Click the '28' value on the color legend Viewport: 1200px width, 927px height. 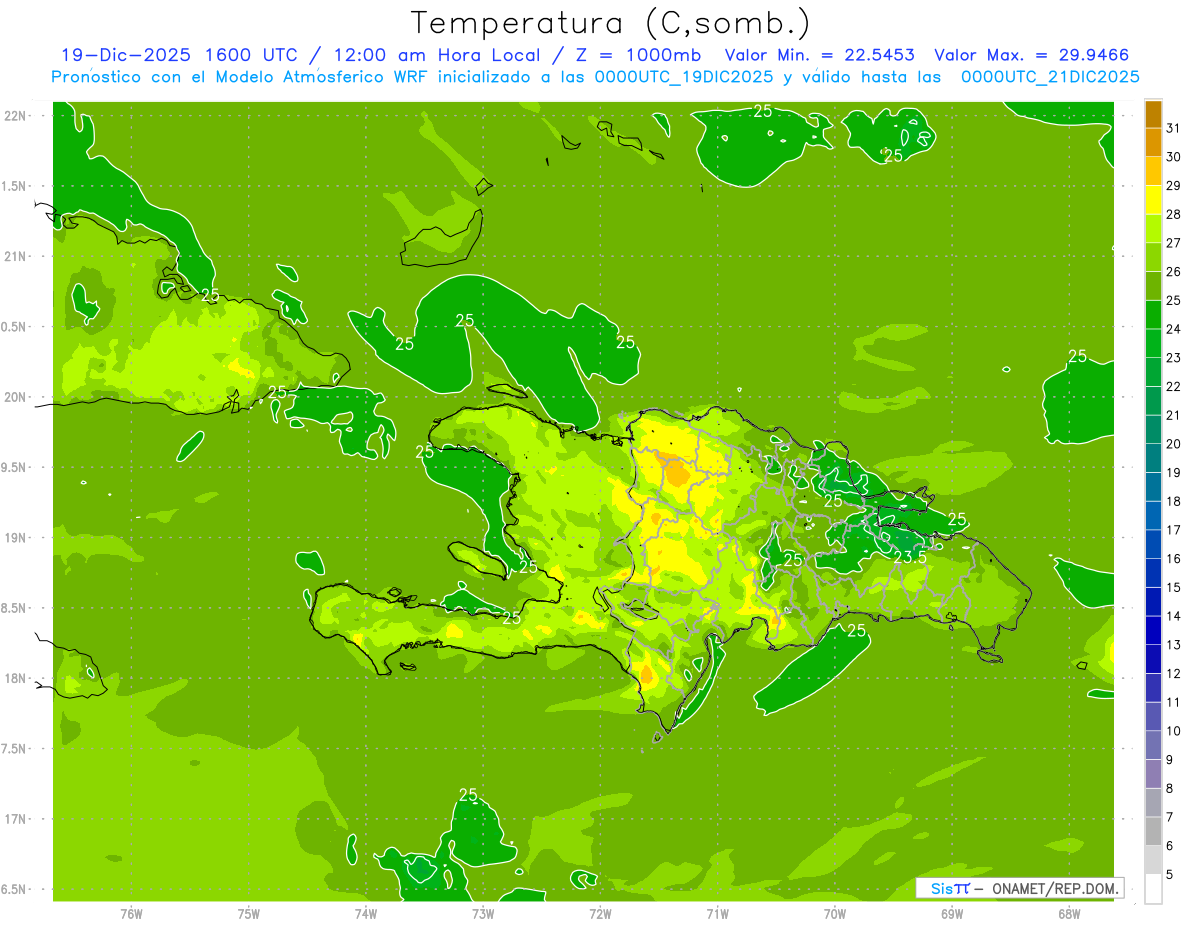(1173, 214)
